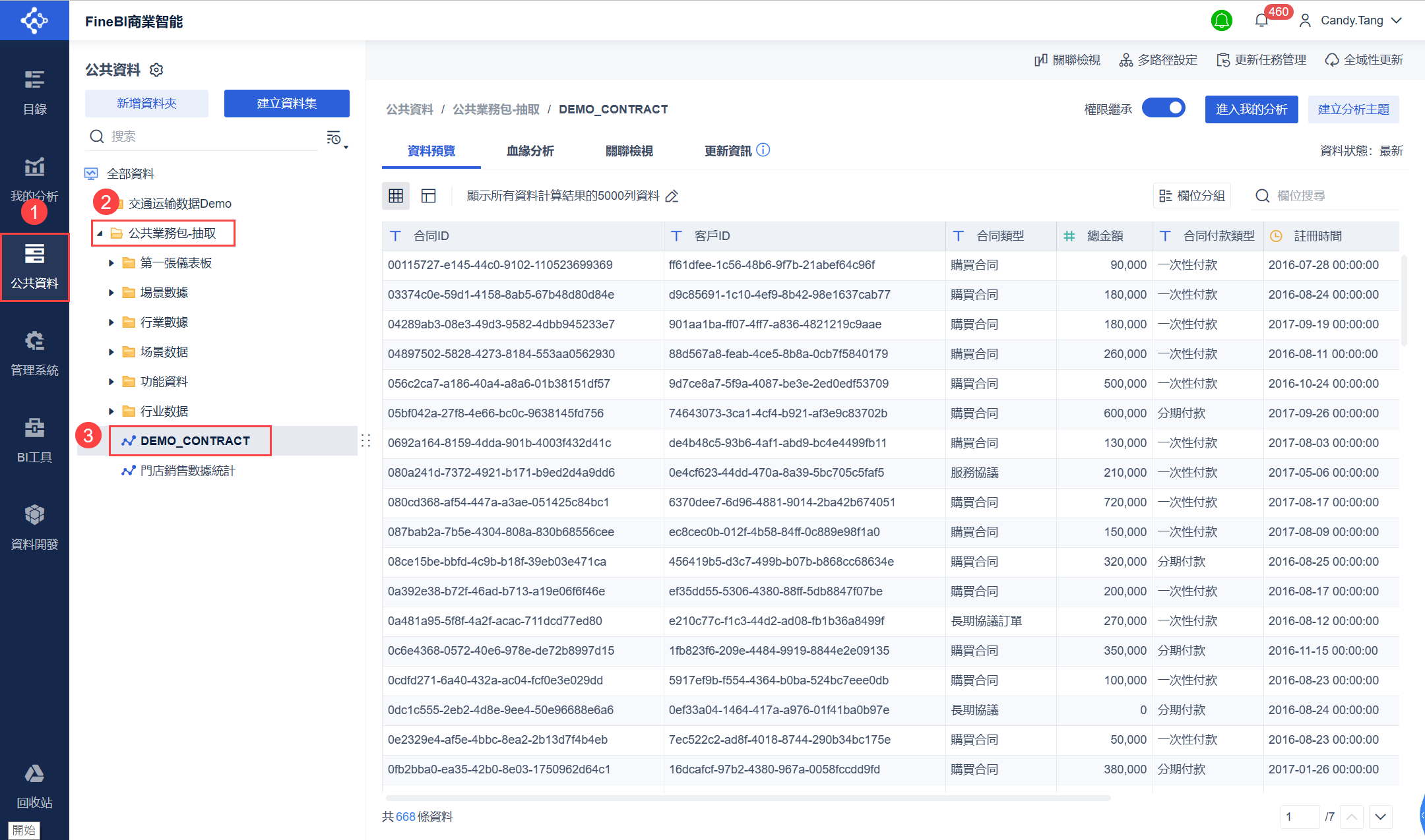This screenshot has height=840, width=1425.
Task: Click the 進入我的分析 button
Action: 1251,109
